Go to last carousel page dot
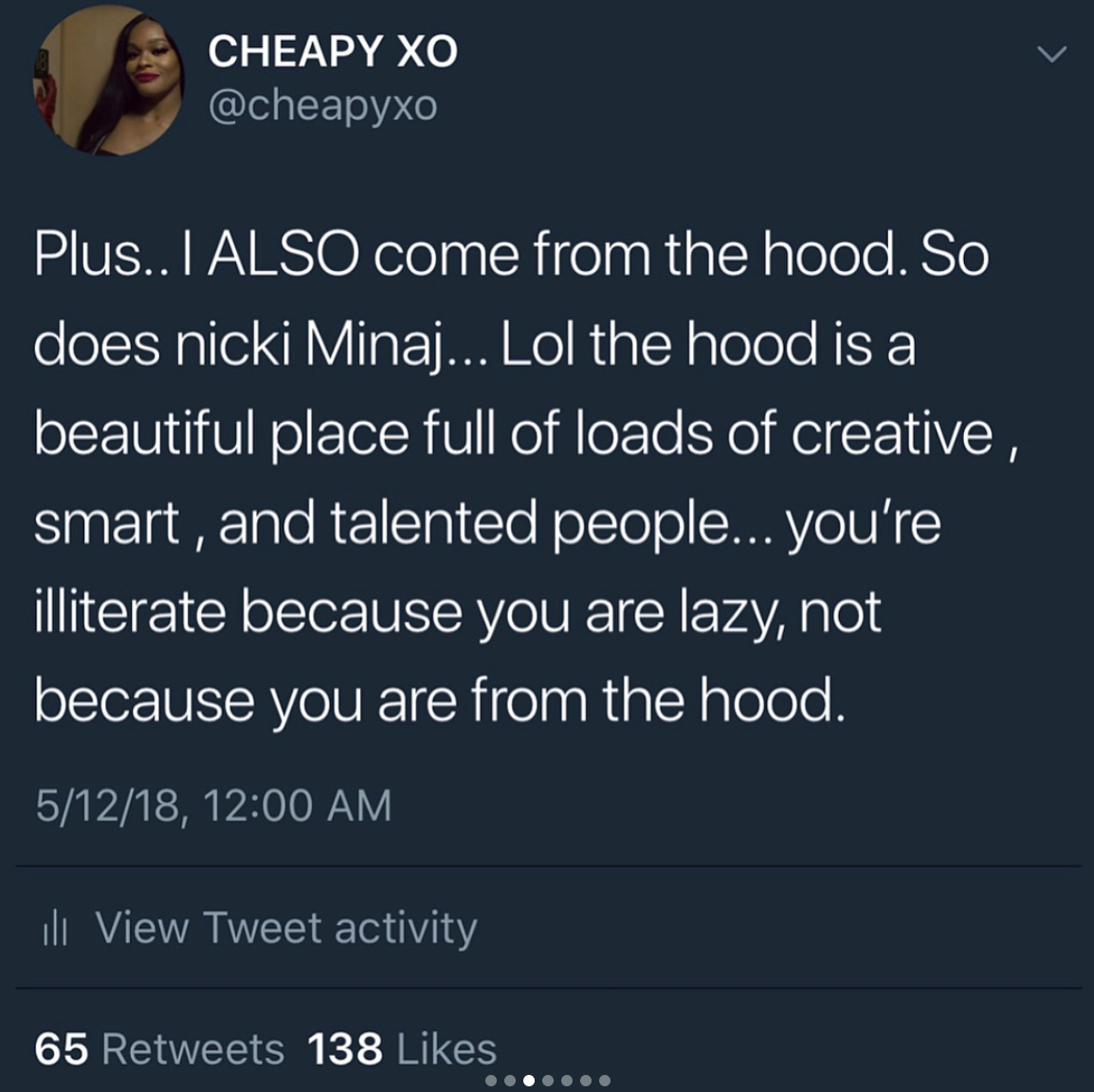Image resolution: width=1094 pixels, height=1092 pixels. pyautogui.click(x=604, y=1081)
